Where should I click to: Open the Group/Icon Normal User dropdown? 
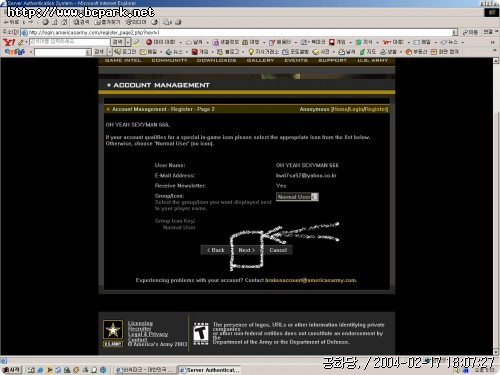point(297,197)
